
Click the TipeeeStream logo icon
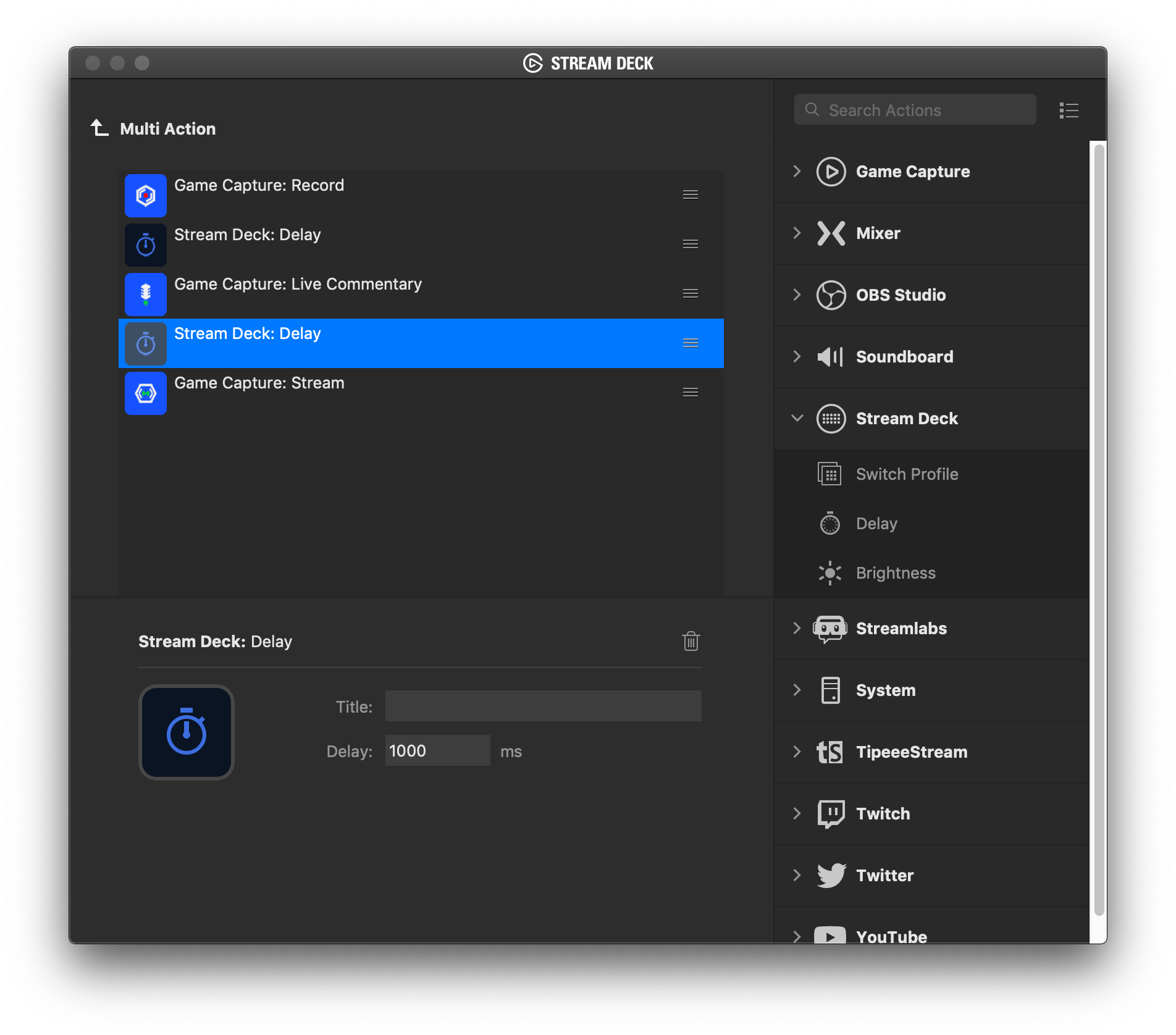pyautogui.click(x=829, y=752)
